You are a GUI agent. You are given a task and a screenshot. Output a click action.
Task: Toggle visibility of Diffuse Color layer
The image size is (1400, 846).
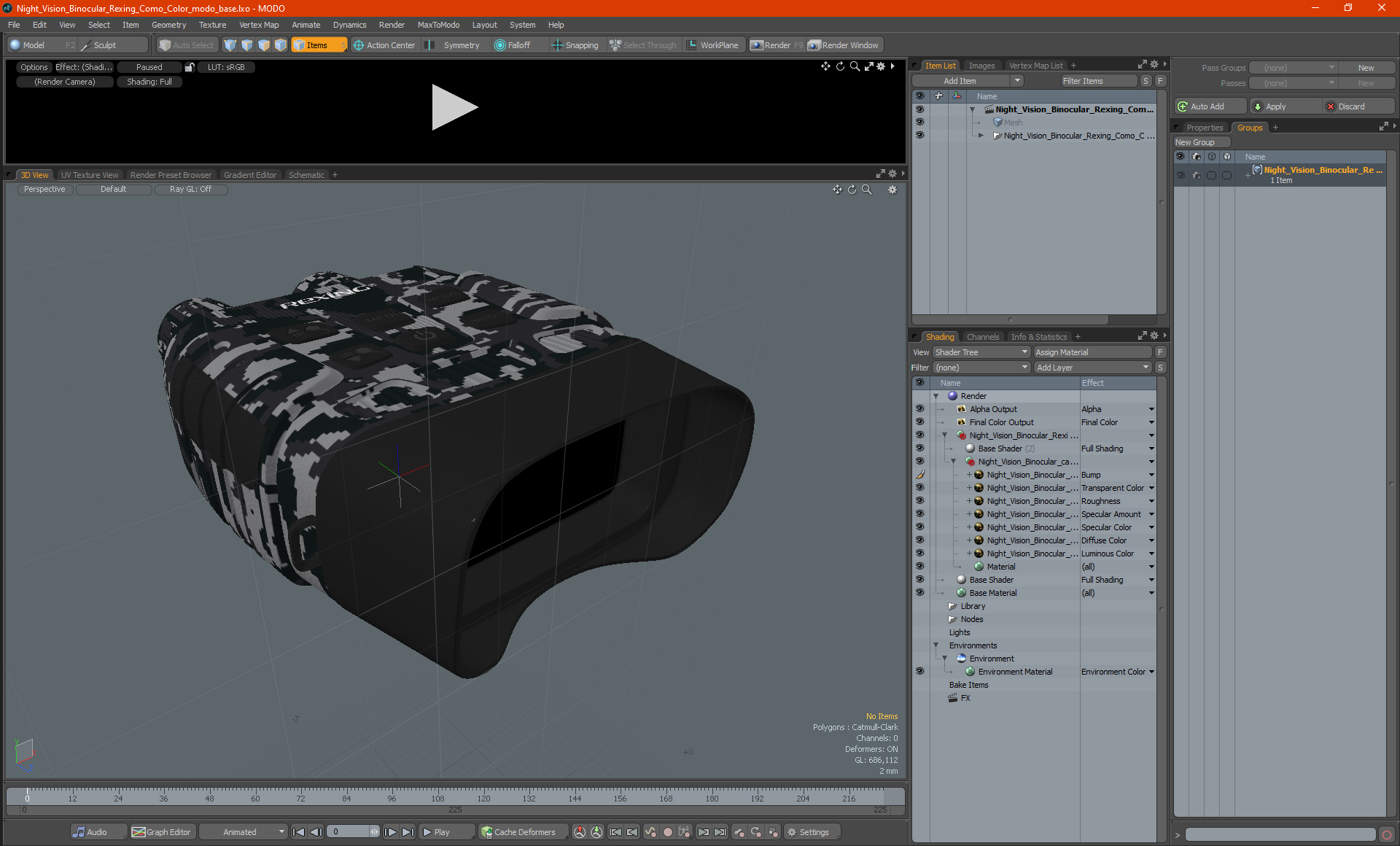click(919, 540)
